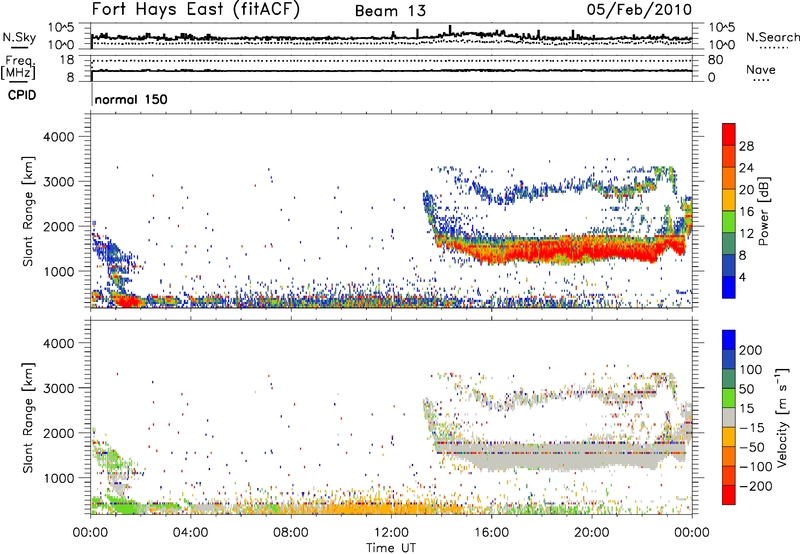Pick the grey ±15 segment of velocity colorbar
Image resolution: width=800 pixels, height=554 pixels.
point(729,417)
